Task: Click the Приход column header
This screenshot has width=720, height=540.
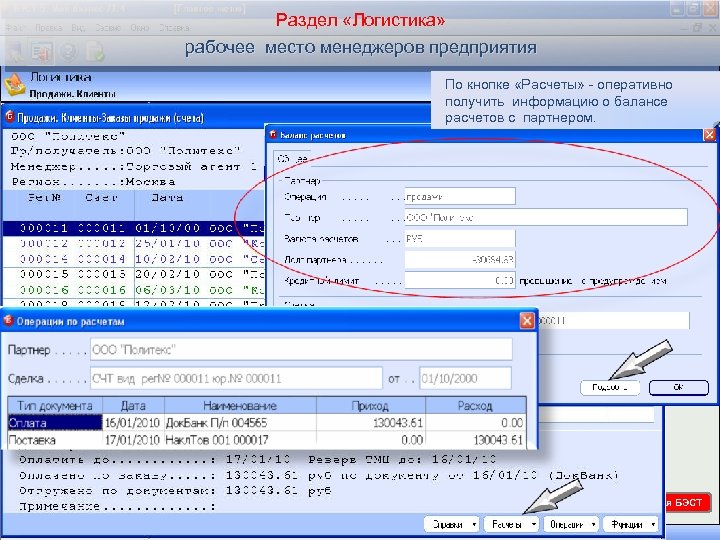Action: (x=371, y=405)
